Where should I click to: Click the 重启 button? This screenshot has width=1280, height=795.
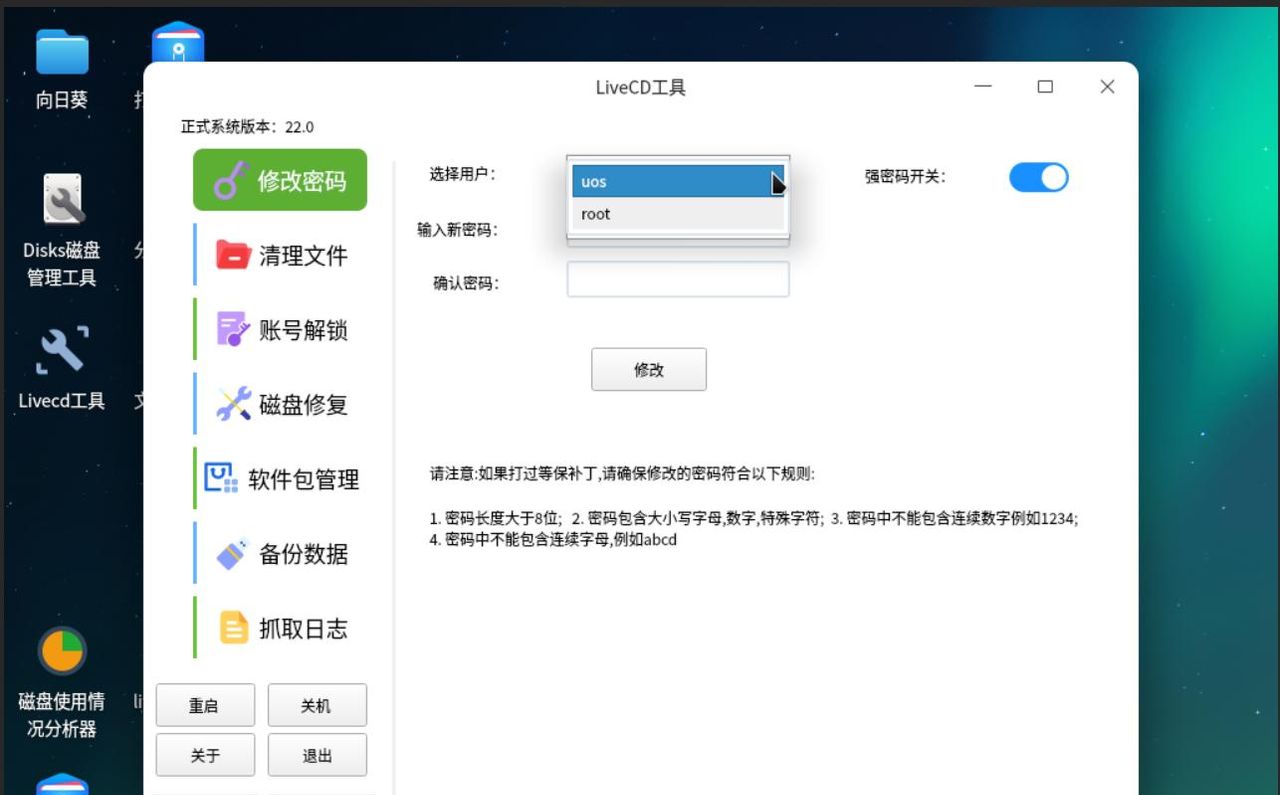pos(205,705)
